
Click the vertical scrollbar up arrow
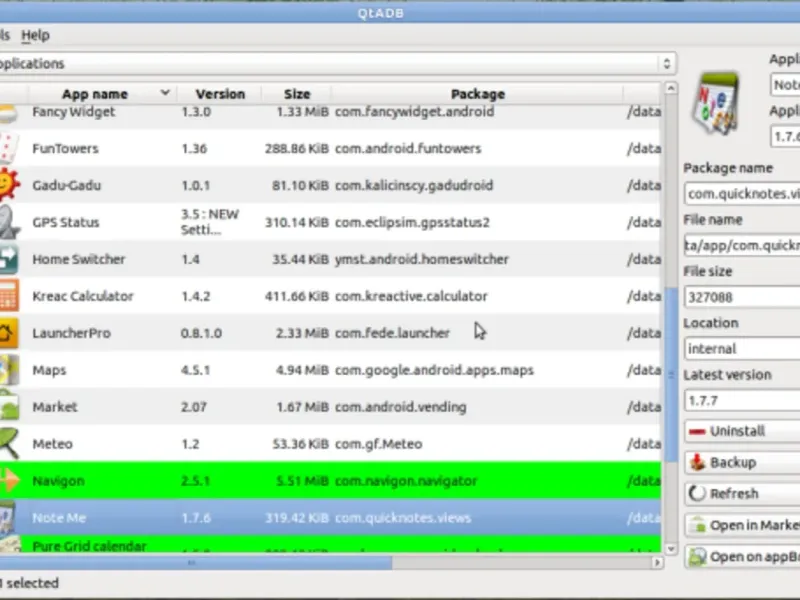[671, 88]
